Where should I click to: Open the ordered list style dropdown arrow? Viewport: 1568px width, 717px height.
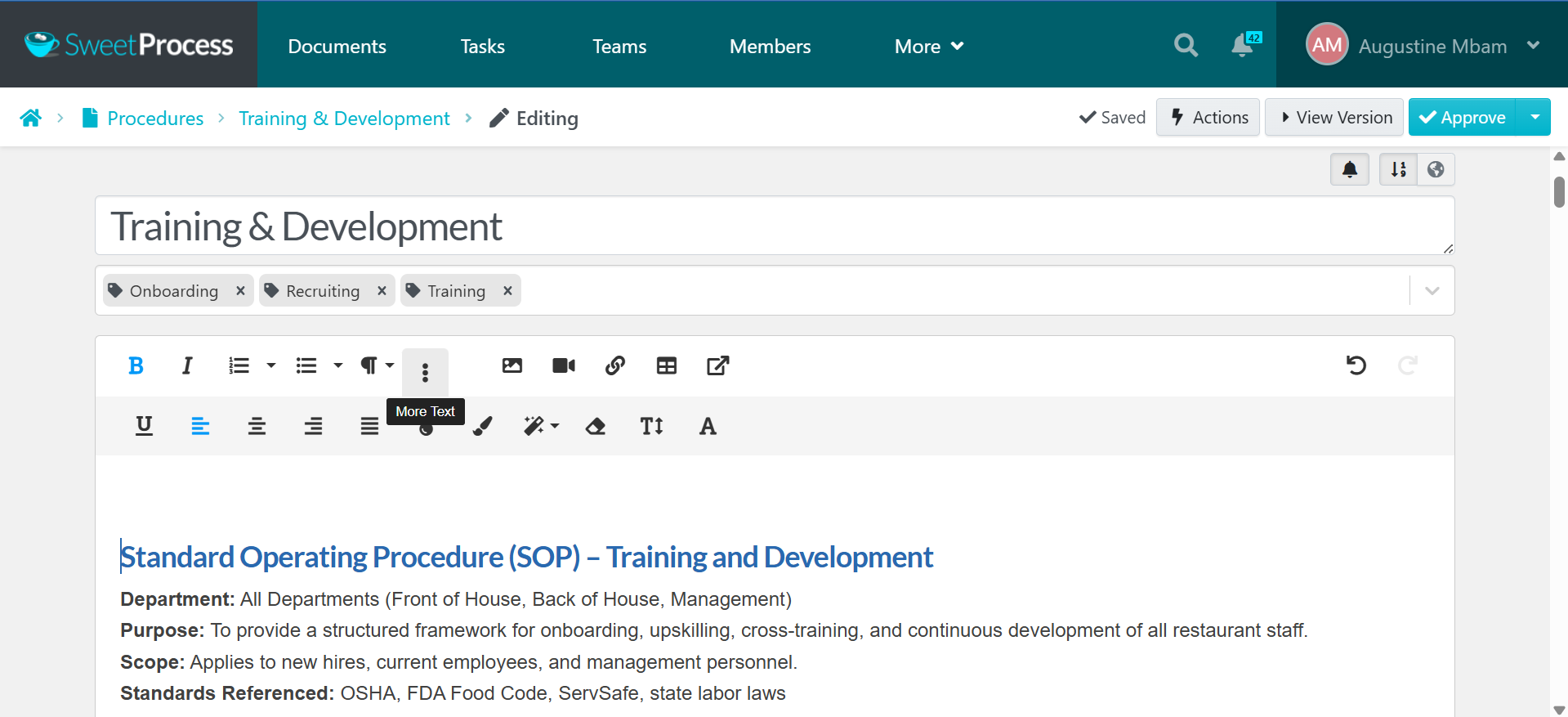coord(271,365)
